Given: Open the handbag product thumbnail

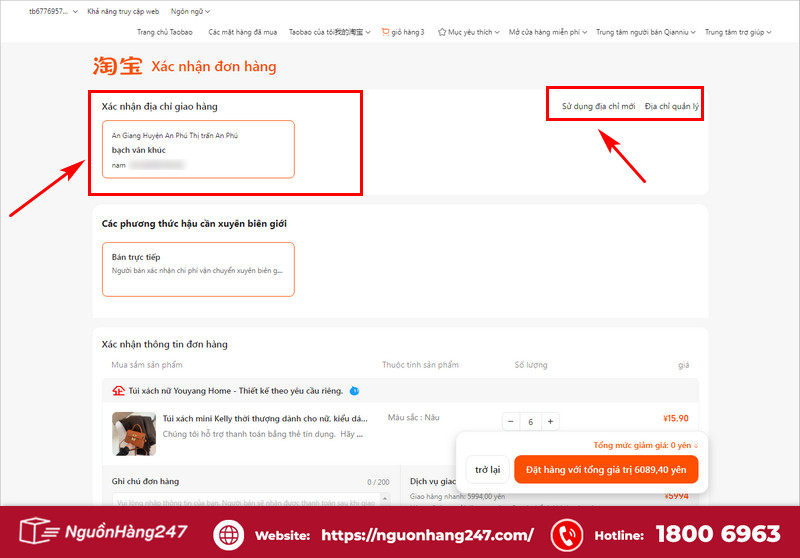Looking at the screenshot, I should 133,433.
